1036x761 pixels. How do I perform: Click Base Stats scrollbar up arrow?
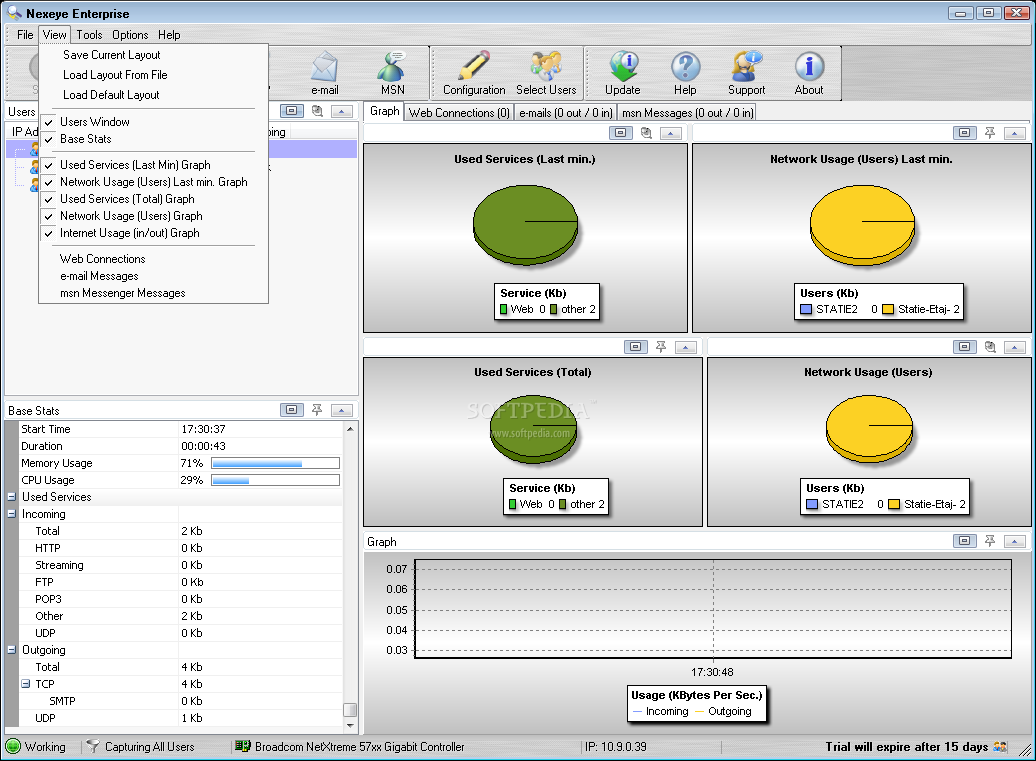click(350, 429)
